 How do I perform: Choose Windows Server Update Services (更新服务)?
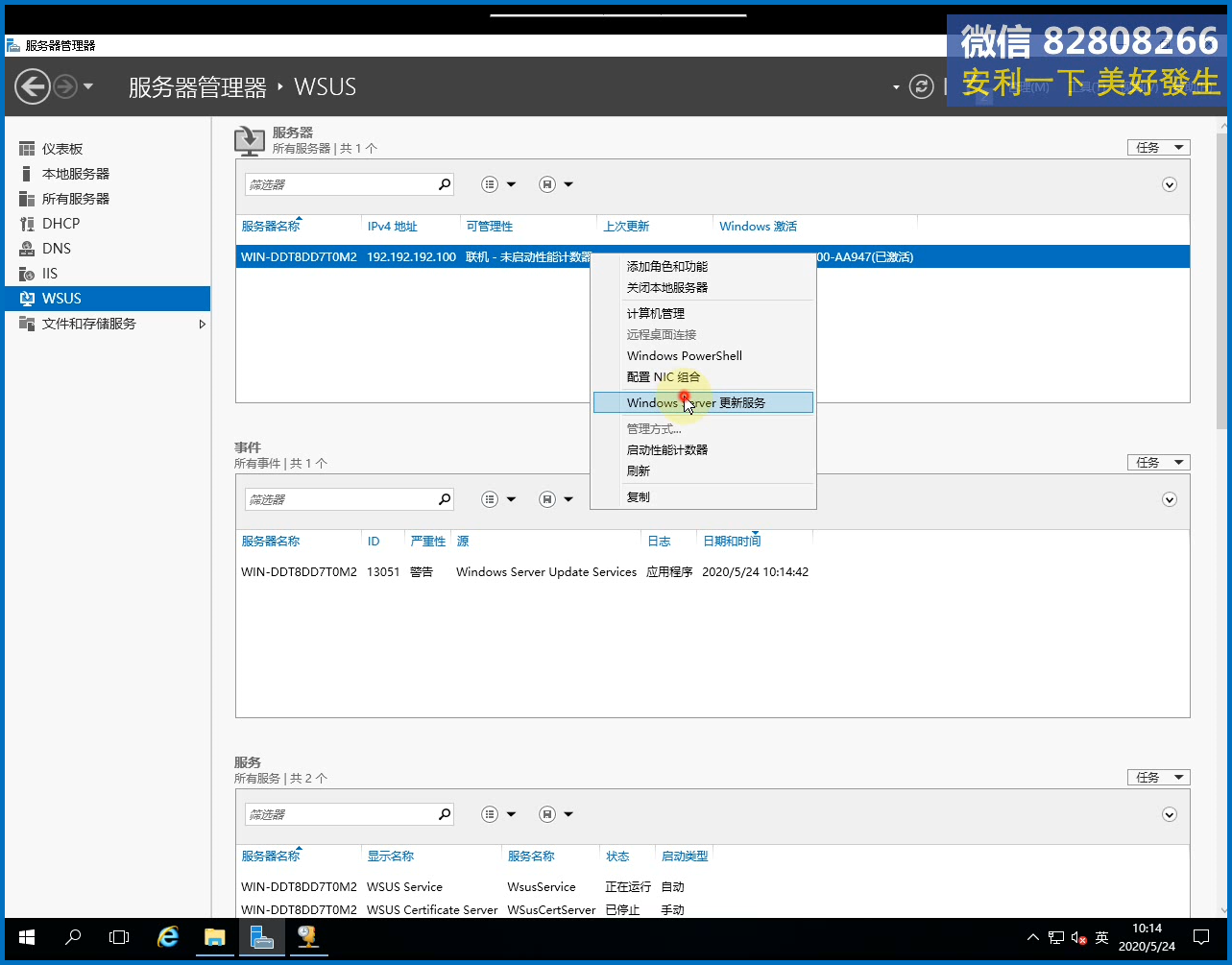point(703,402)
